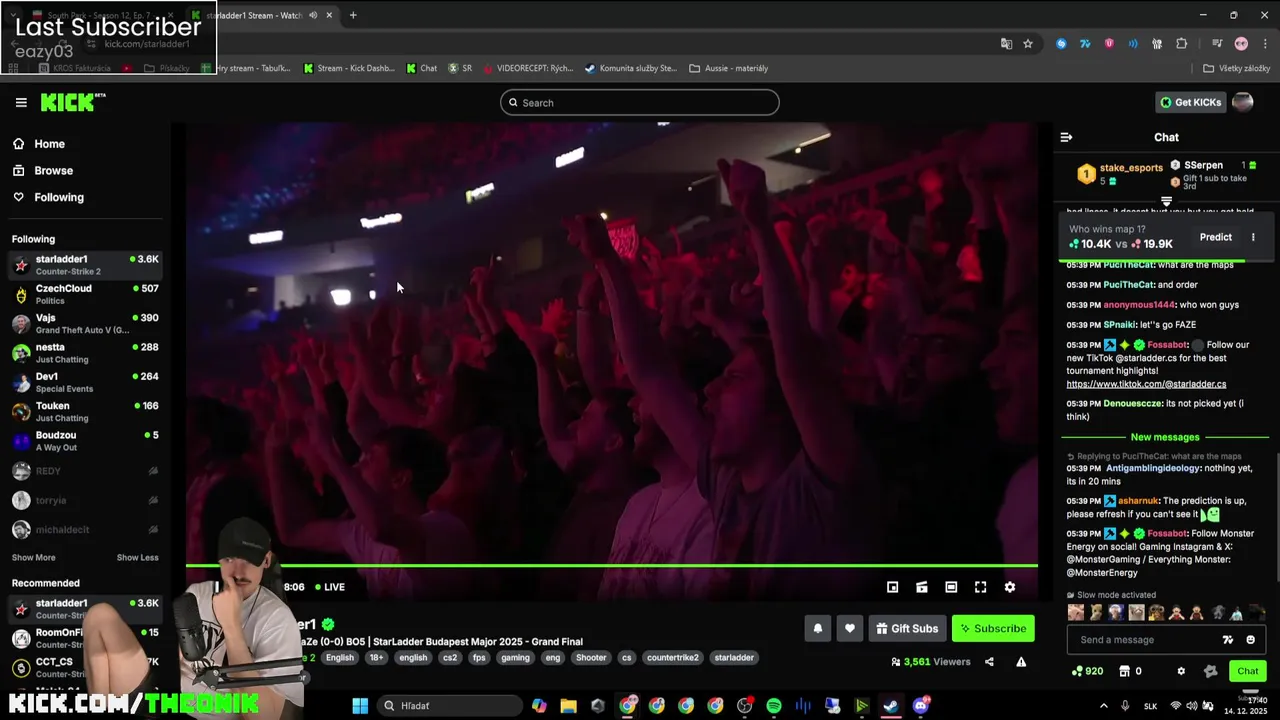Viewport: 1280px width, 720px height.
Task: Select the English language tag
Action: click(x=340, y=657)
